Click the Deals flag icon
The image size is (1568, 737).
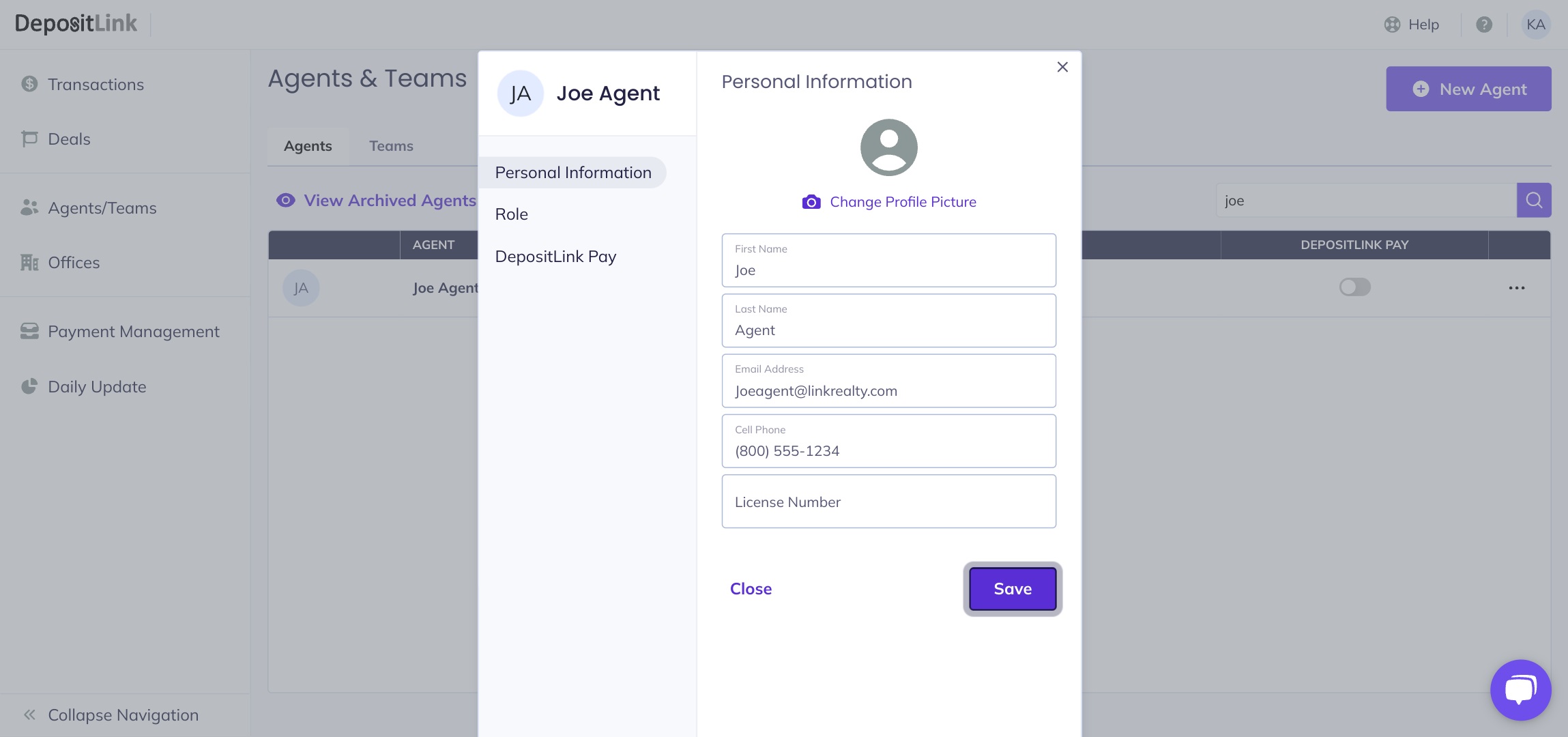pyautogui.click(x=29, y=139)
